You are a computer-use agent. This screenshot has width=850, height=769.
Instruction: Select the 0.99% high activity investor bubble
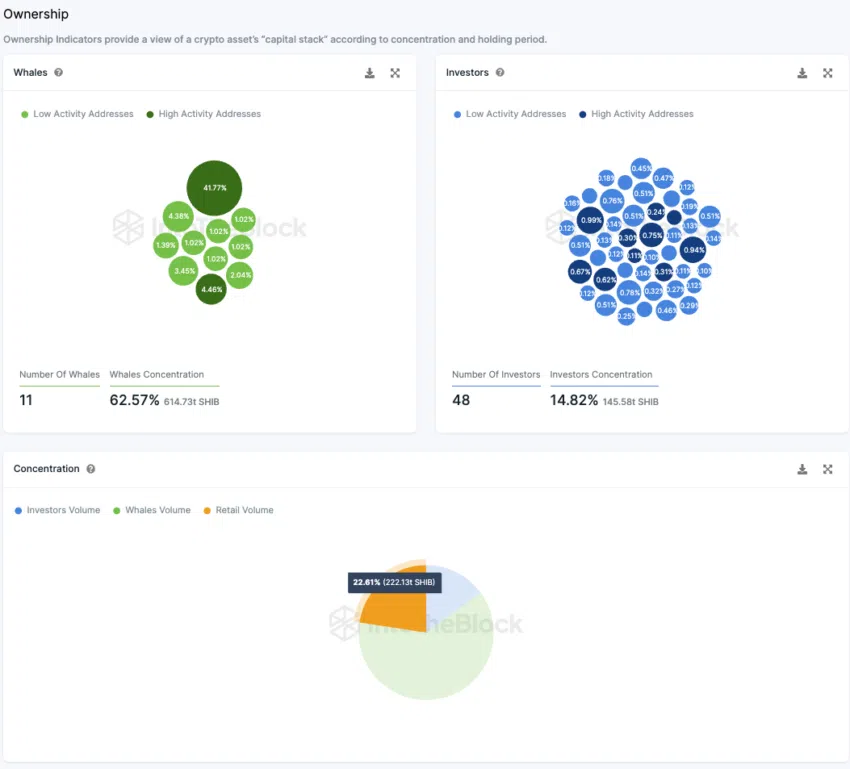pos(591,220)
